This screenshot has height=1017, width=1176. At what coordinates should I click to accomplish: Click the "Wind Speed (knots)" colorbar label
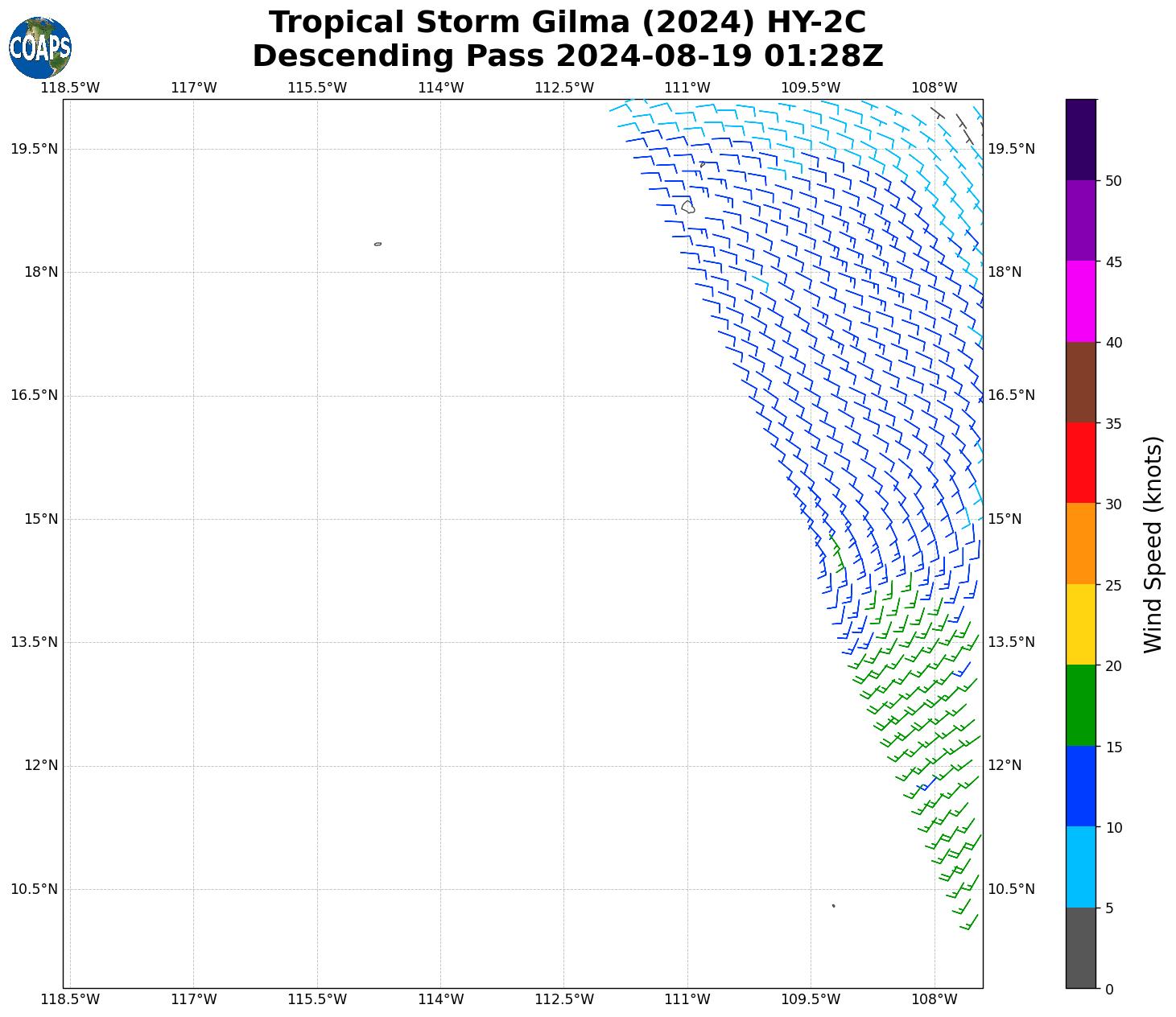coord(1153,545)
